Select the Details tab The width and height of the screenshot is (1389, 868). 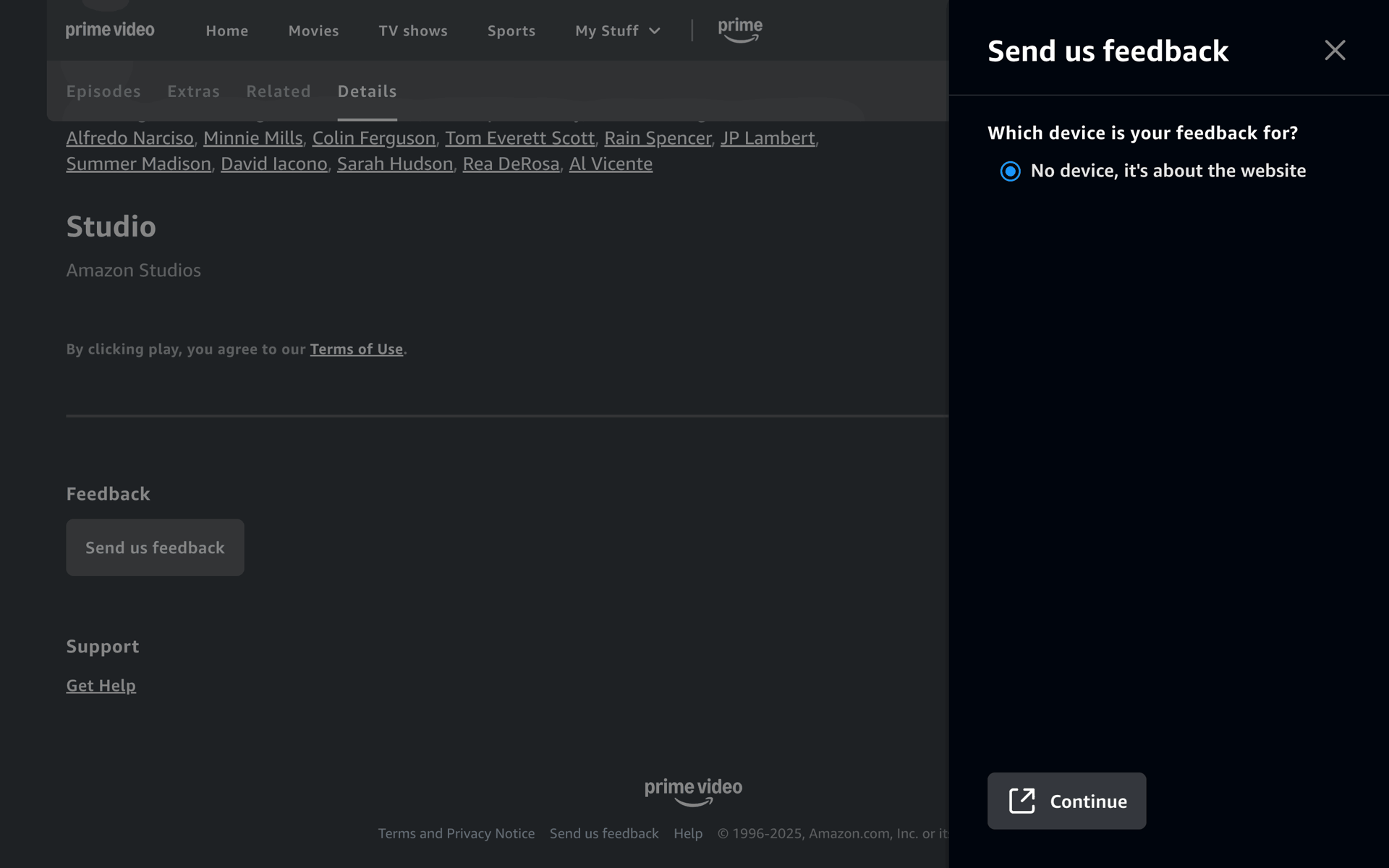click(x=367, y=91)
